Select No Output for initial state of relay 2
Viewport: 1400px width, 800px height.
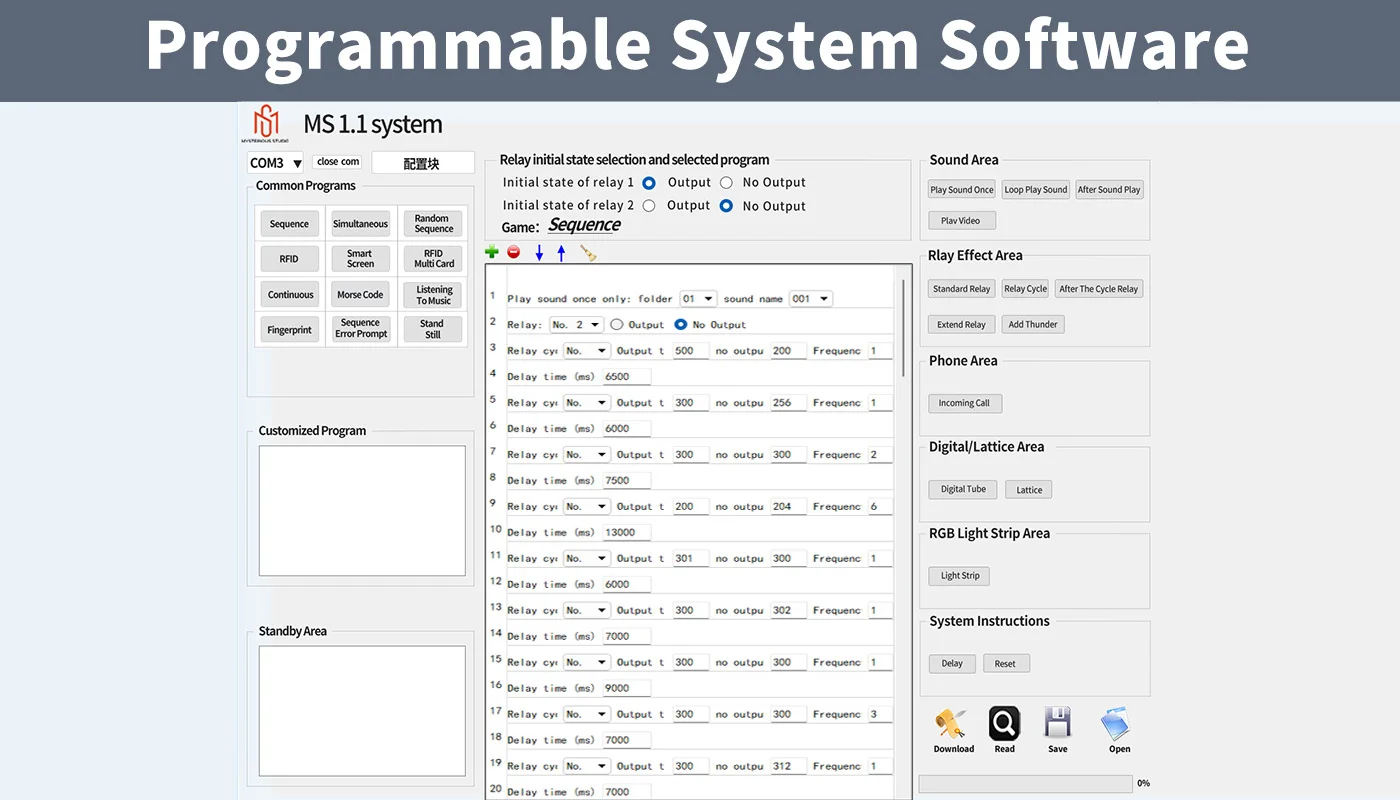tap(726, 206)
